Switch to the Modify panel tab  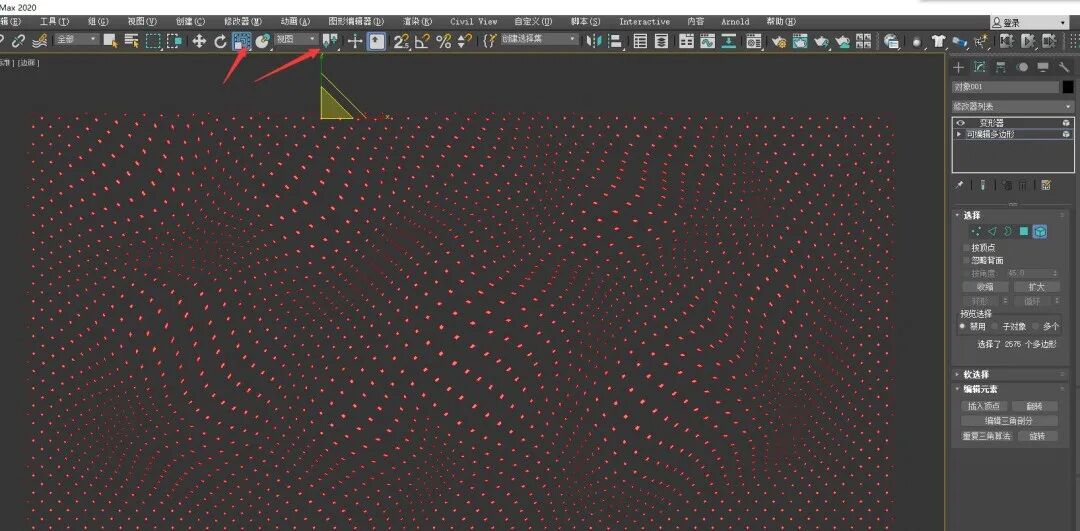point(979,67)
